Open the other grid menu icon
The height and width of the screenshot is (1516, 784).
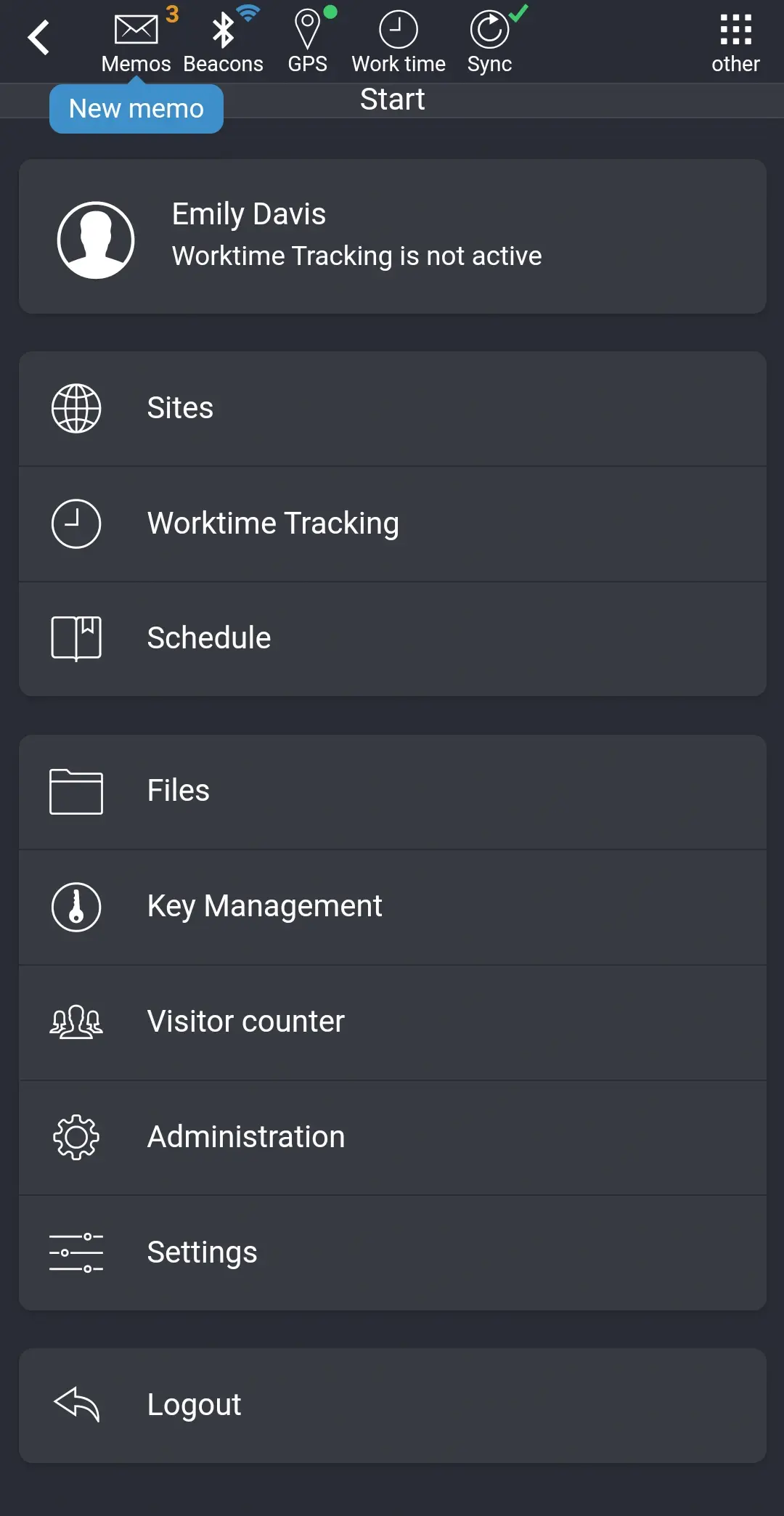tap(735, 30)
